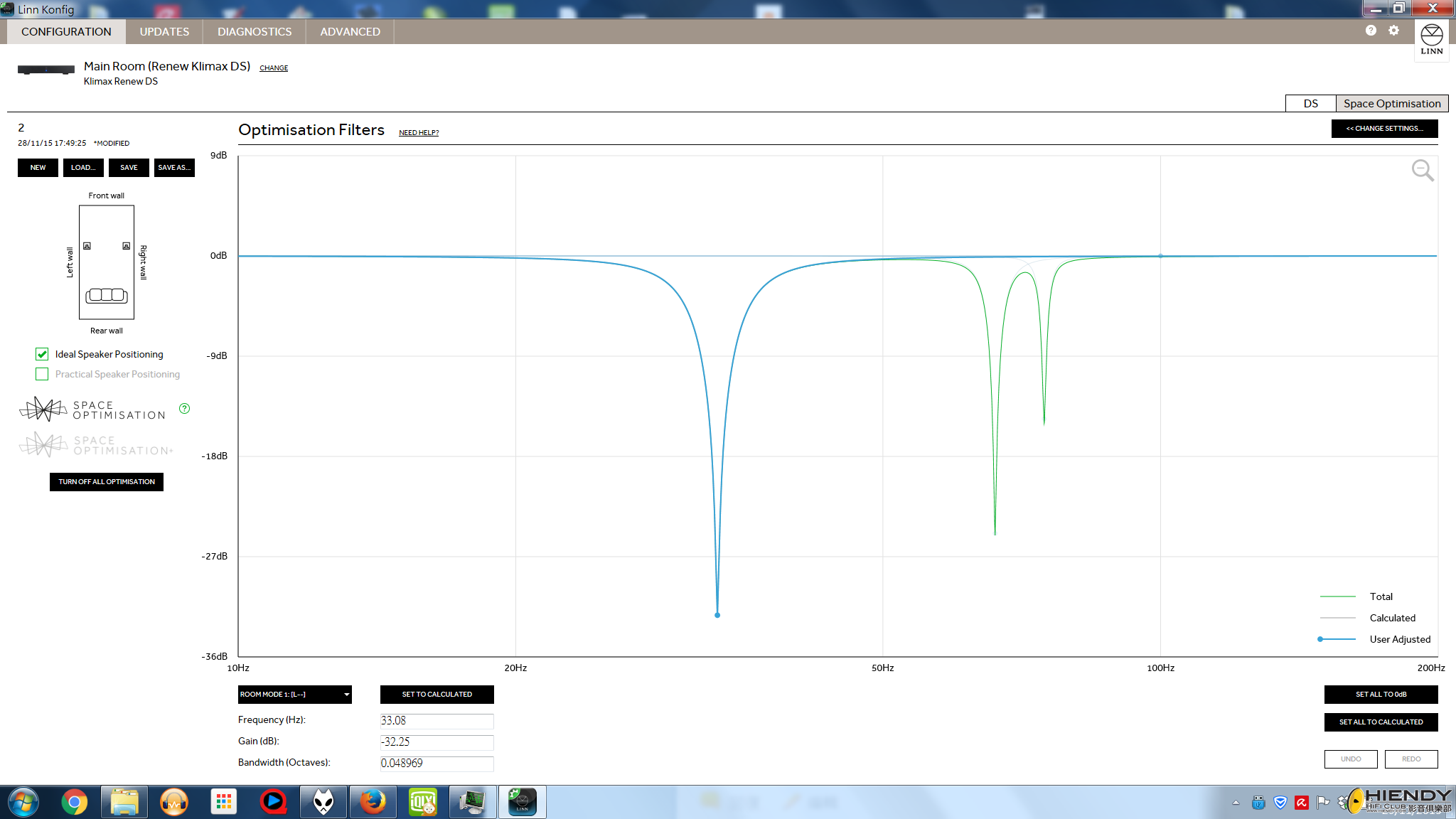Image resolution: width=1456 pixels, height=819 pixels.
Task: Click the help question mark icon in header
Action: tap(1371, 31)
